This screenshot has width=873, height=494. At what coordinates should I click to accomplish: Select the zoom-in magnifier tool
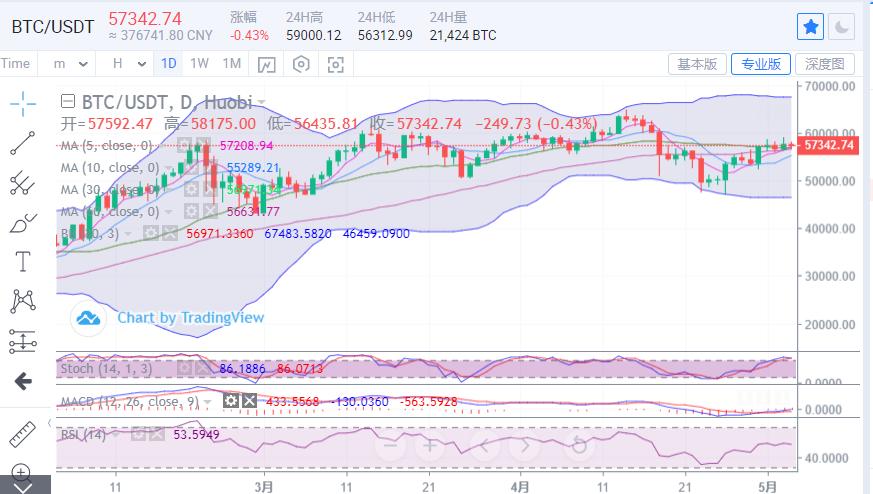click(21, 473)
